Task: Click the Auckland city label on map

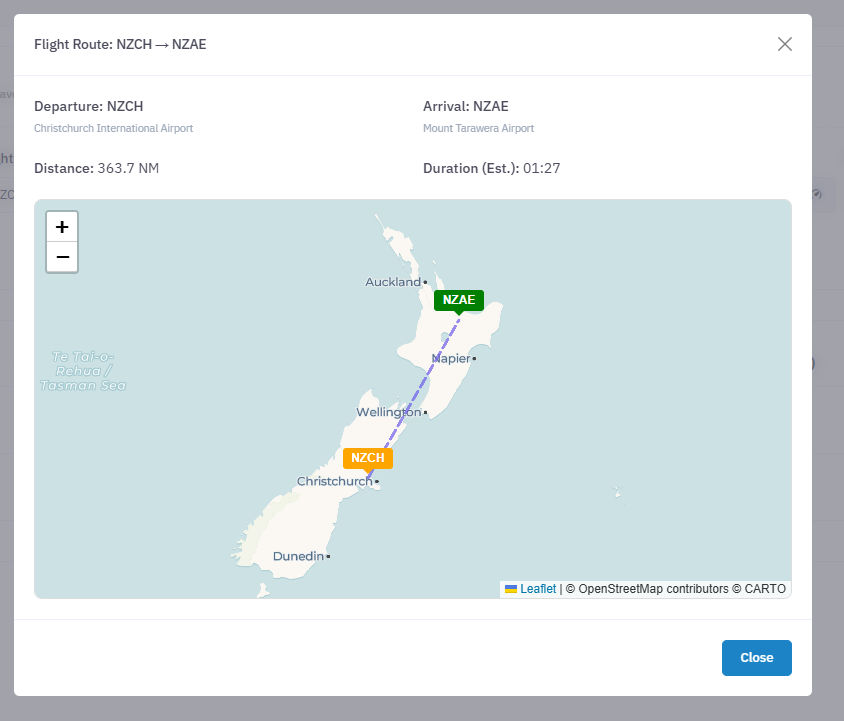Action: (393, 282)
